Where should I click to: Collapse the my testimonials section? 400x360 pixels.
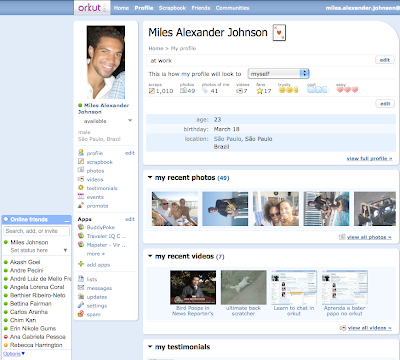point(150,347)
